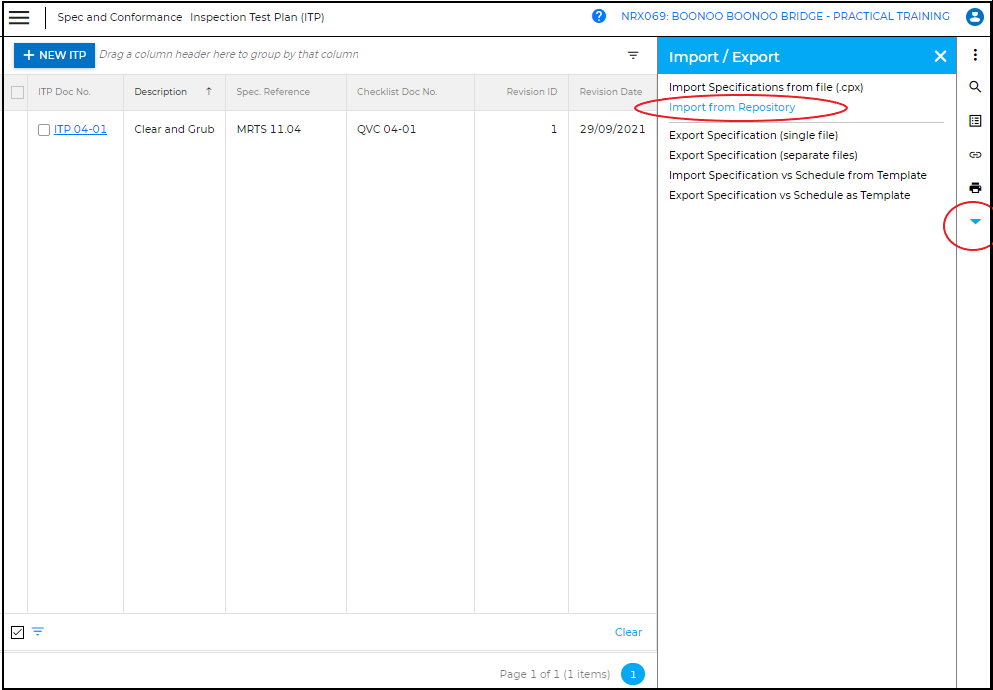Toggle the filter enabled checkbox at grid bottom

tap(17, 632)
